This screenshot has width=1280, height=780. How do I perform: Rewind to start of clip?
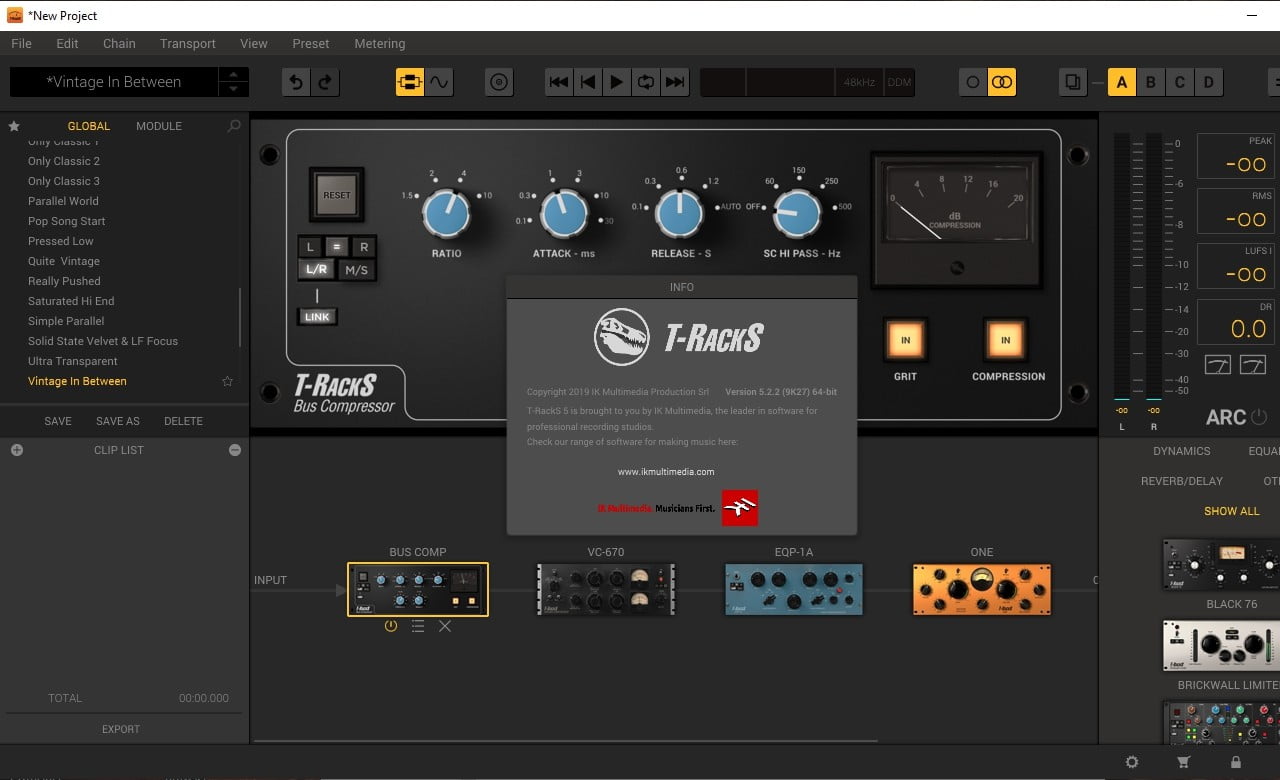588,82
